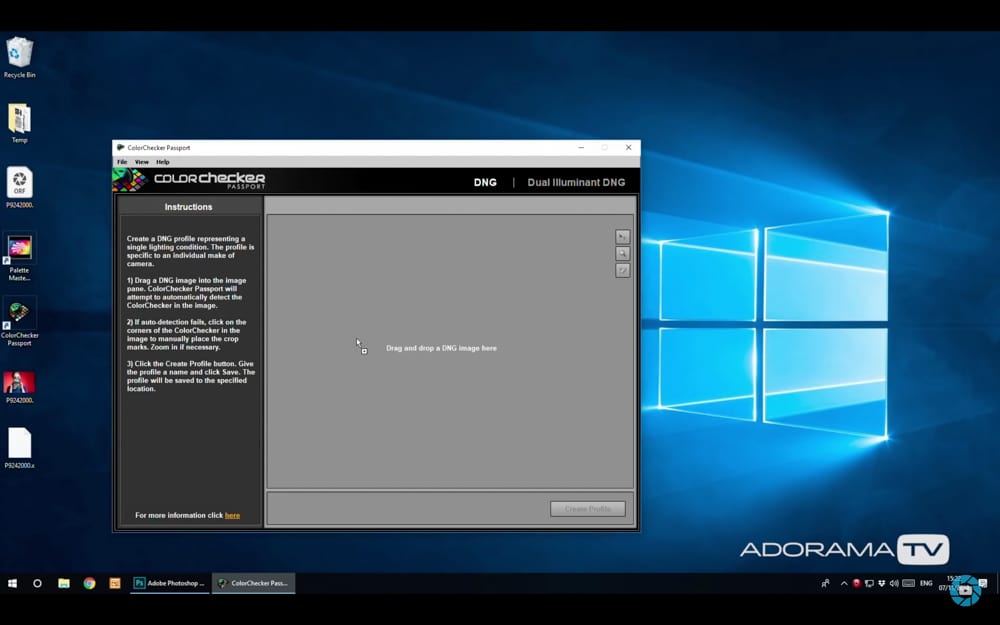Open Palette Master desktop shortcut
1000x625 pixels.
20,248
